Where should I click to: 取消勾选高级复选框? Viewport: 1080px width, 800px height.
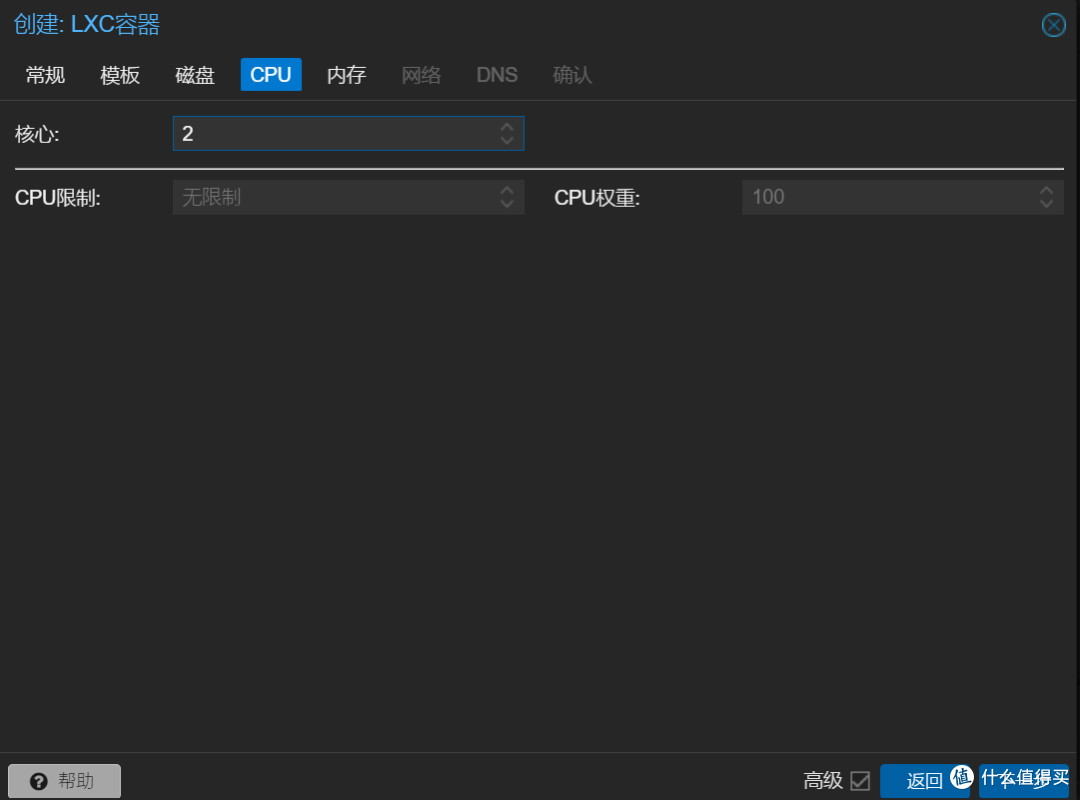(862, 780)
